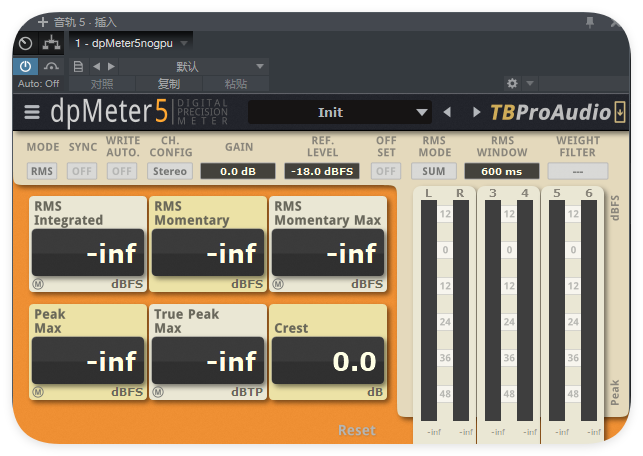The width and height of the screenshot is (643, 456).
Task: Open the plugin routing diagram icon
Action: (51, 43)
